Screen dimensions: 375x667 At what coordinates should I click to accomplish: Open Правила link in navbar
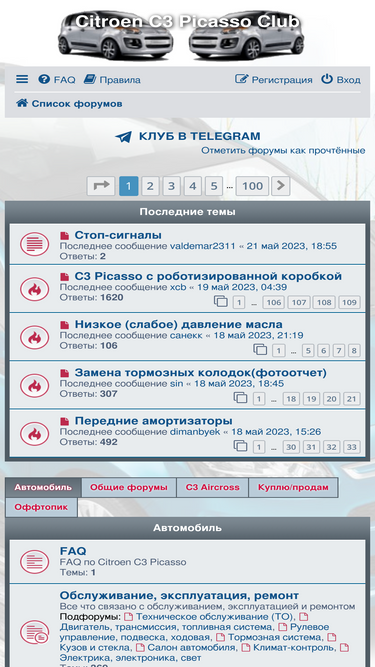pos(120,80)
